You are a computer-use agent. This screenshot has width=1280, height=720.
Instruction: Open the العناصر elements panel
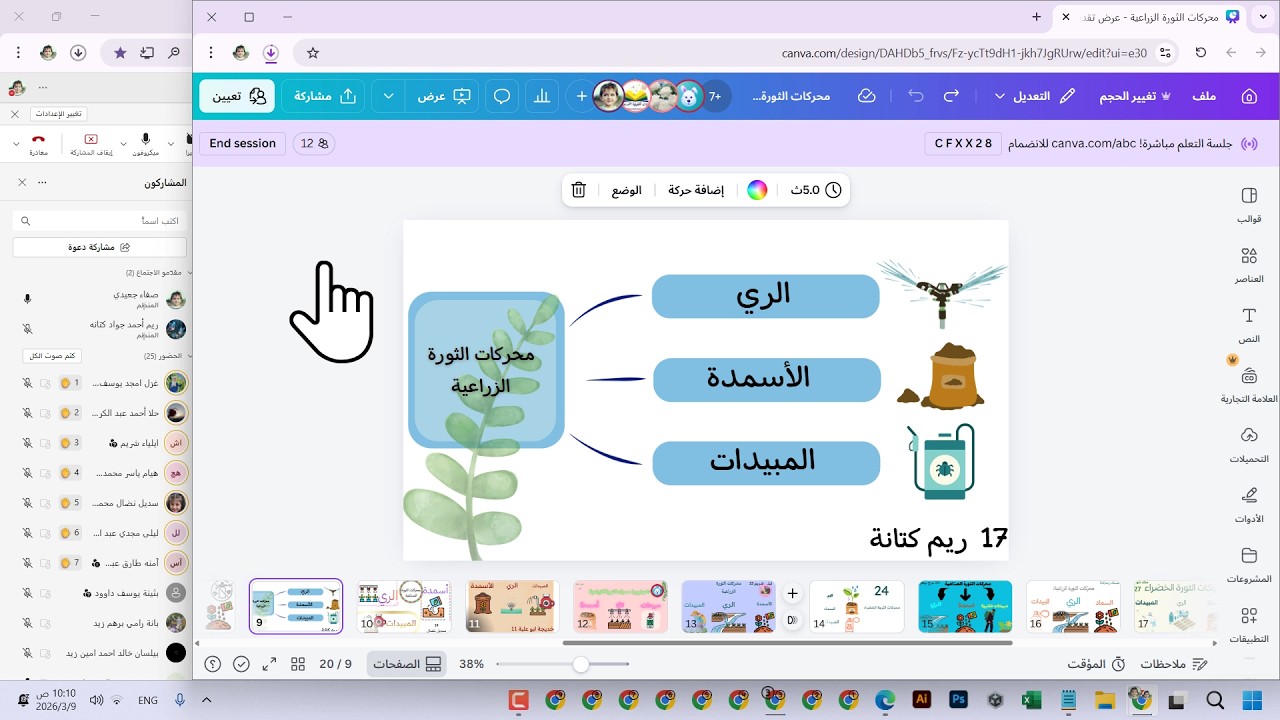click(1249, 265)
